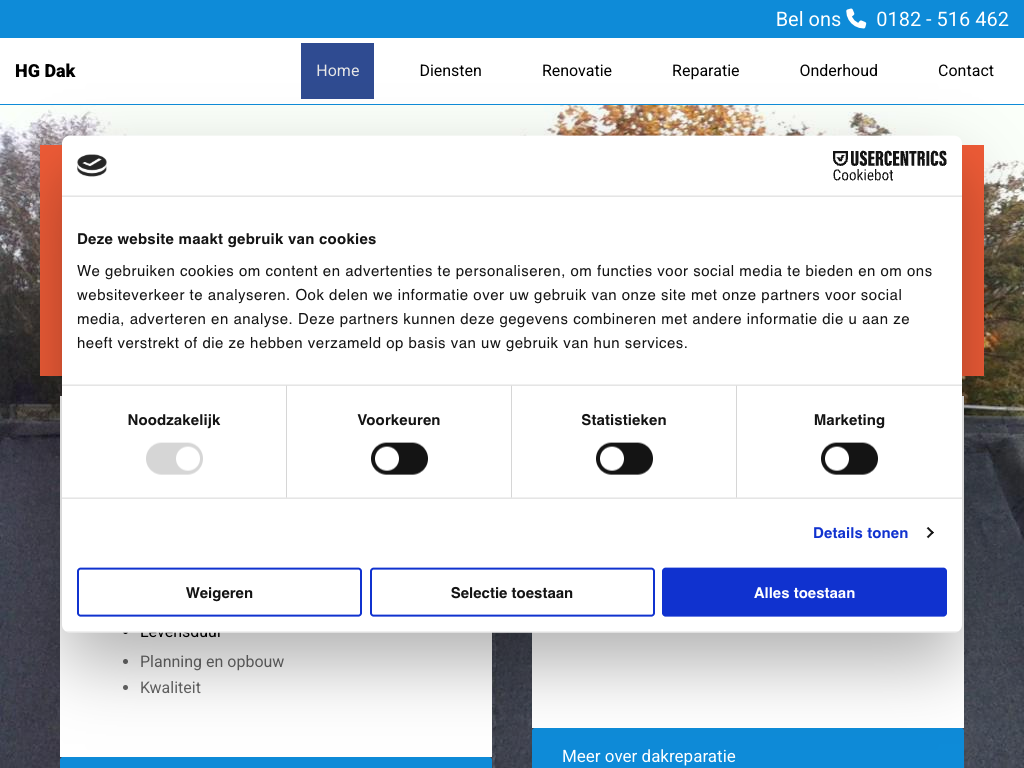
Task: Call the phone number 0182 - 516 462
Action: [942, 19]
